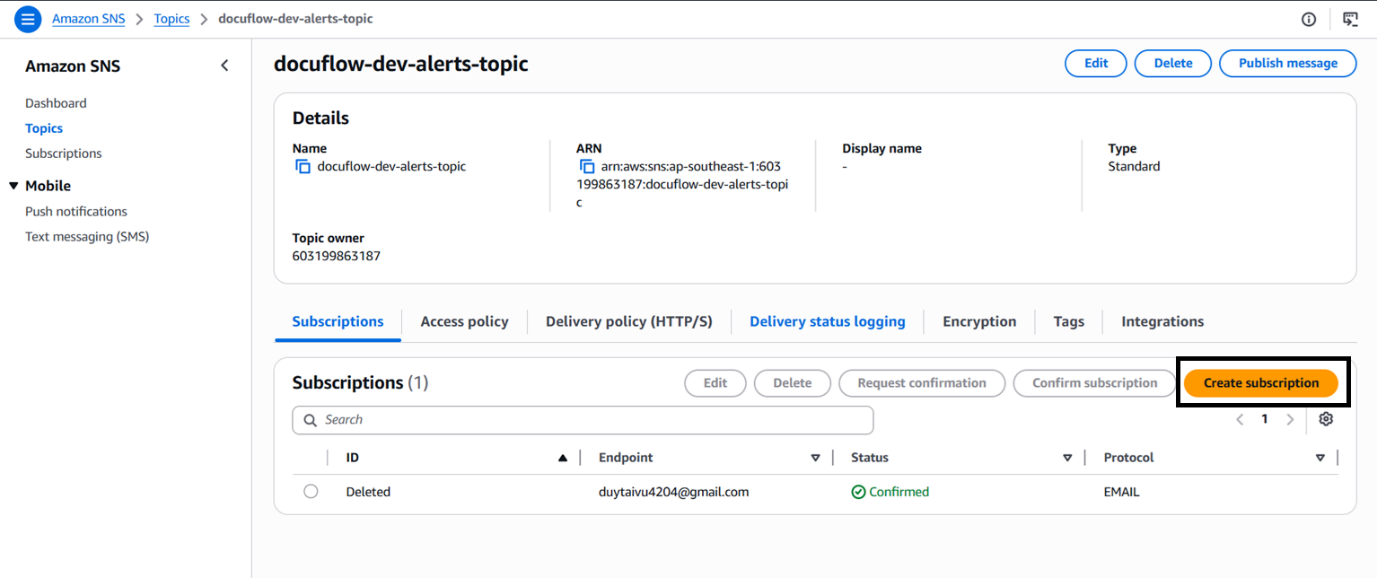Image resolution: width=1377 pixels, height=578 pixels.
Task: Sort by Status column arrow
Action: 1067,458
